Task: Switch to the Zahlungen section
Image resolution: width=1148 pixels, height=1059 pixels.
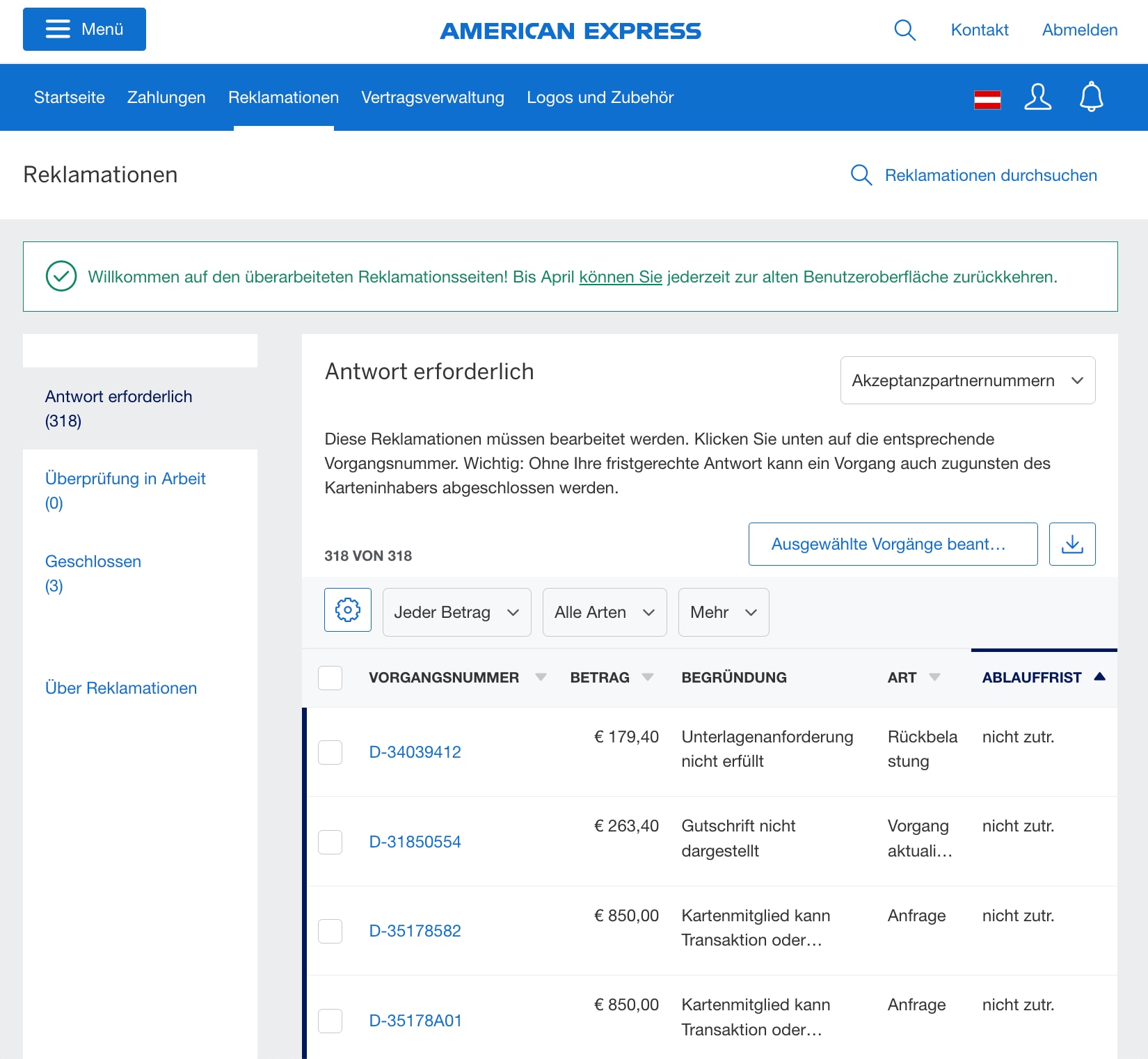Action: click(166, 97)
